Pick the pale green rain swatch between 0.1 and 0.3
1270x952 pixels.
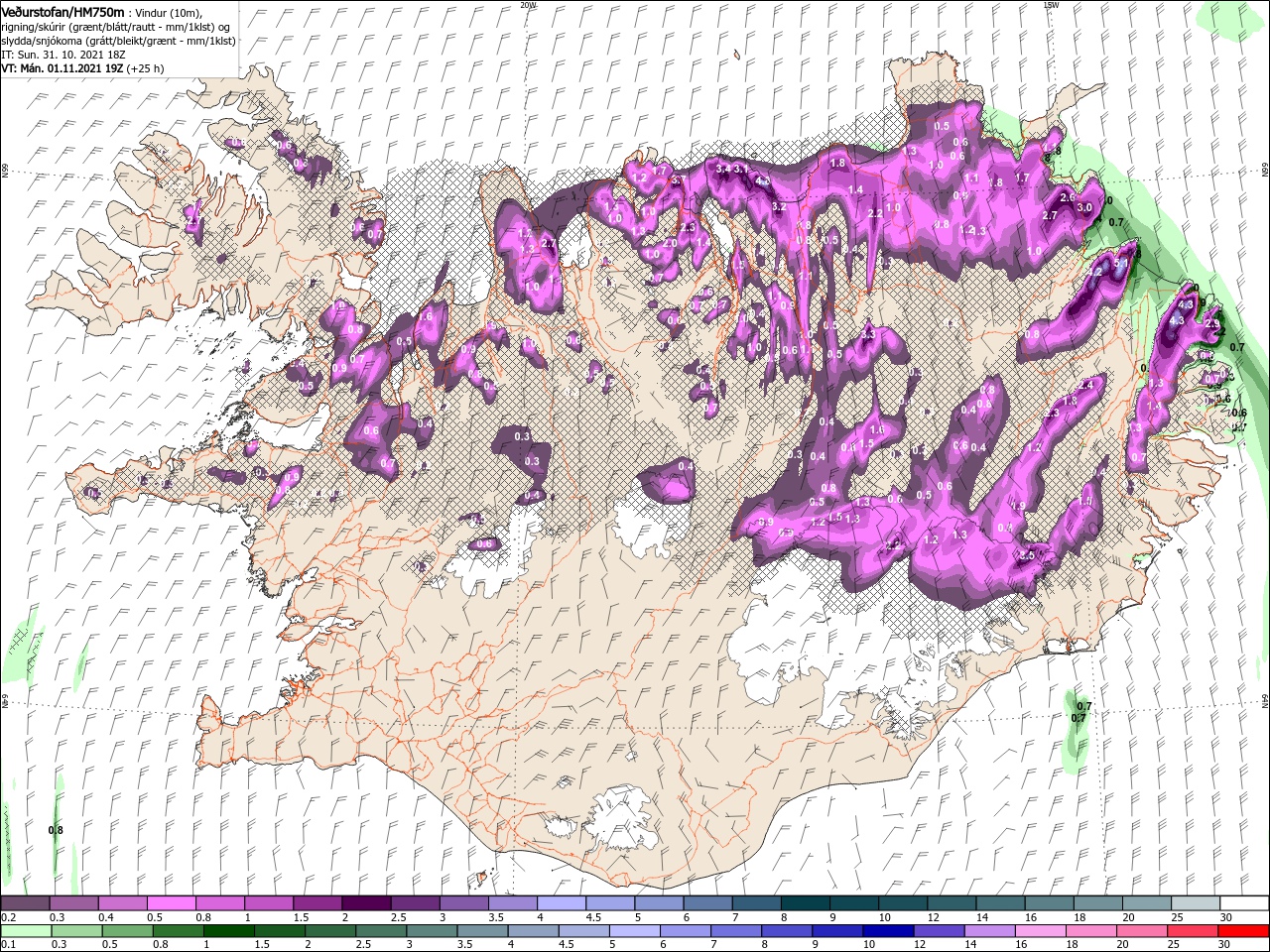coord(27,931)
